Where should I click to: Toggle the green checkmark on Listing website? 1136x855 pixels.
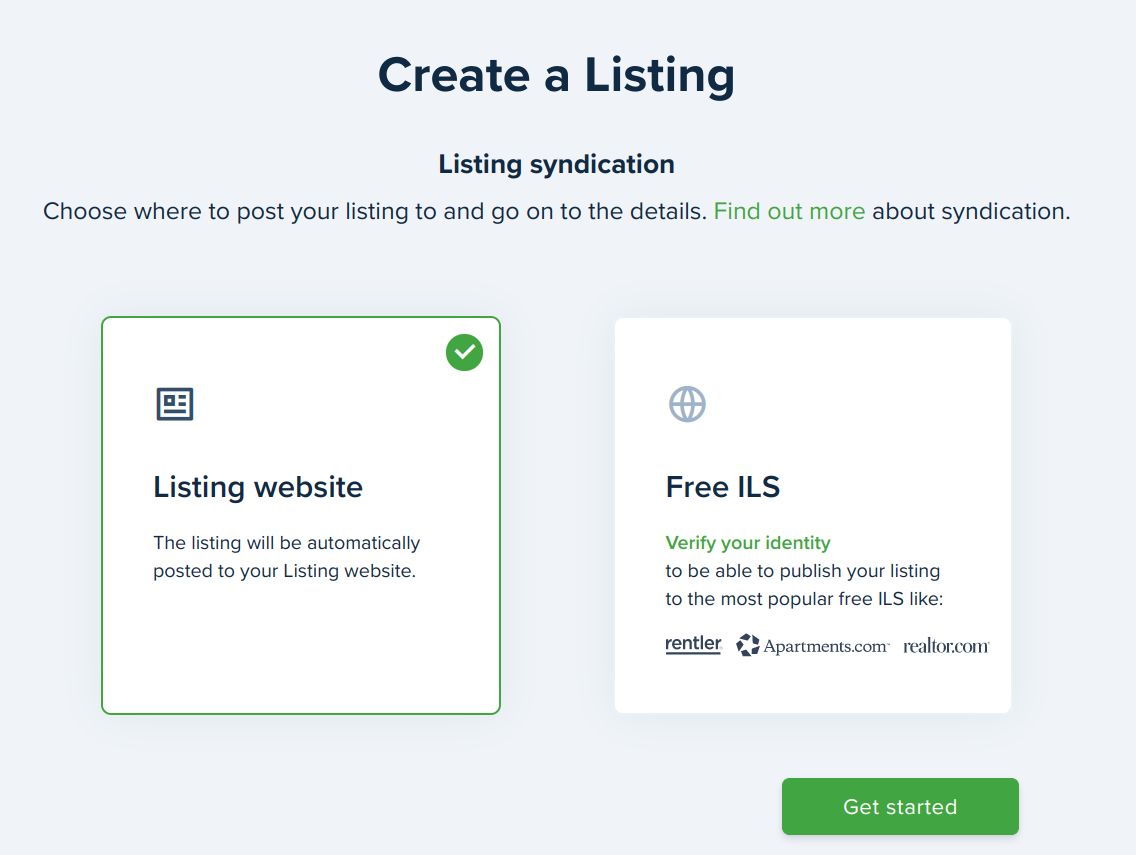tap(464, 352)
